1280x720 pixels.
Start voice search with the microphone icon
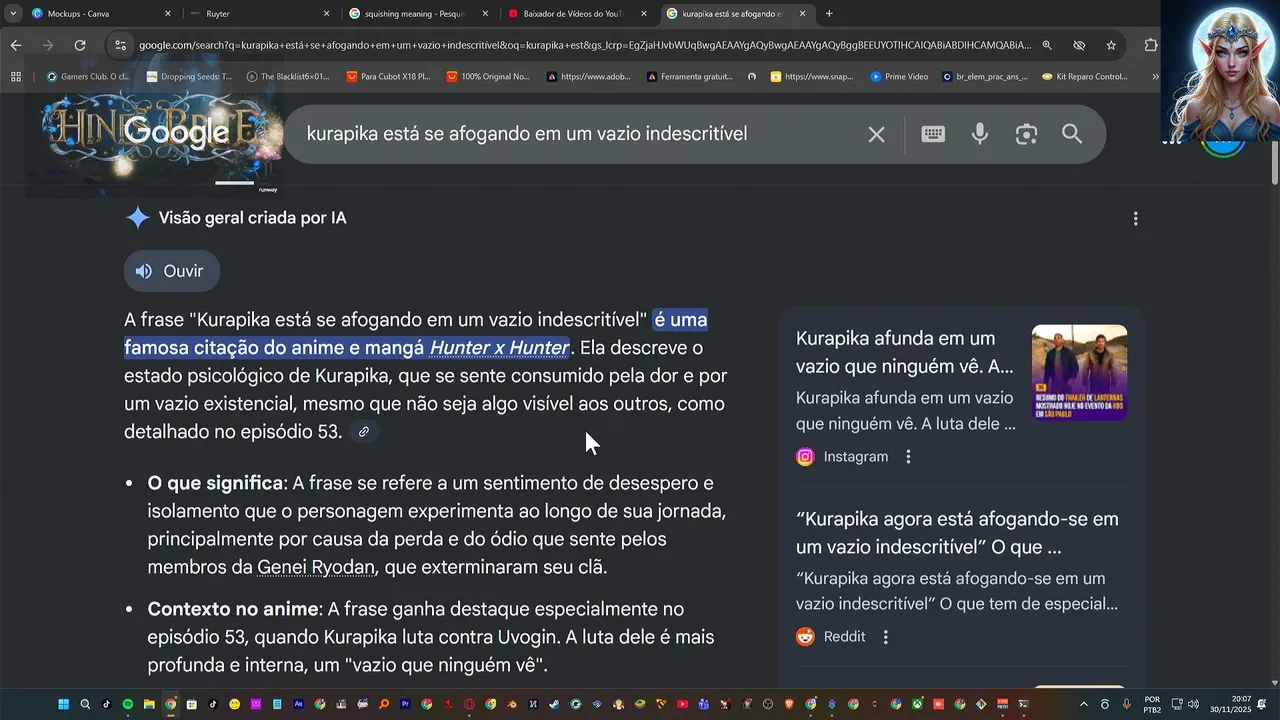click(x=980, y=134)
